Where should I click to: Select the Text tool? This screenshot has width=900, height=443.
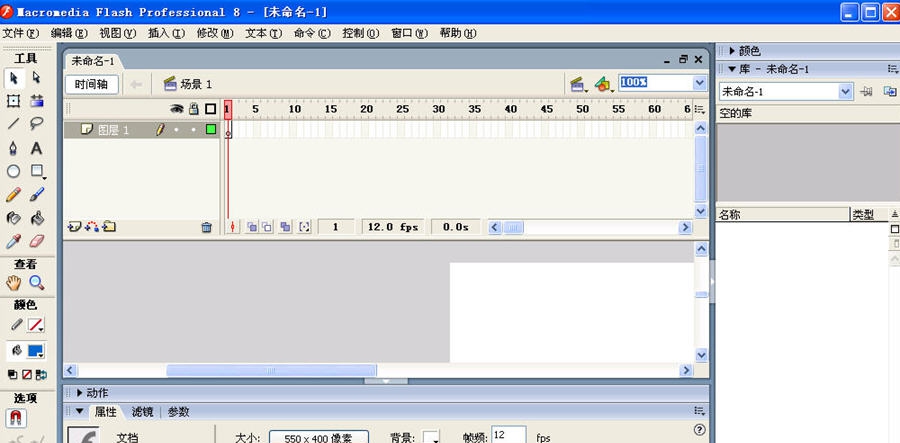click(x=37, y=148)
